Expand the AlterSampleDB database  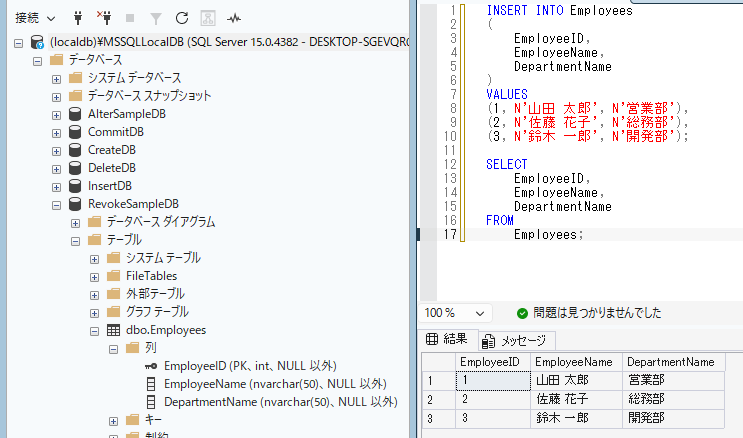coord(56,115)
